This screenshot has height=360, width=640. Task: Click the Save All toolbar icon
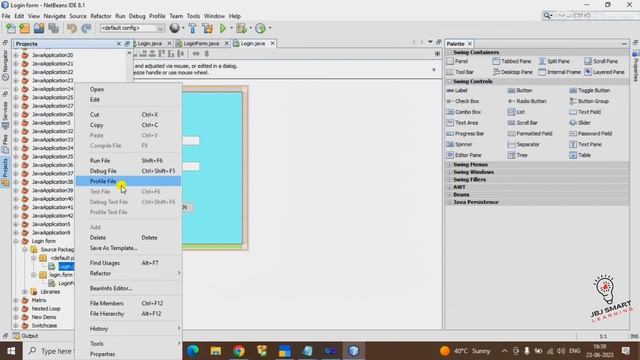(53, 28)
